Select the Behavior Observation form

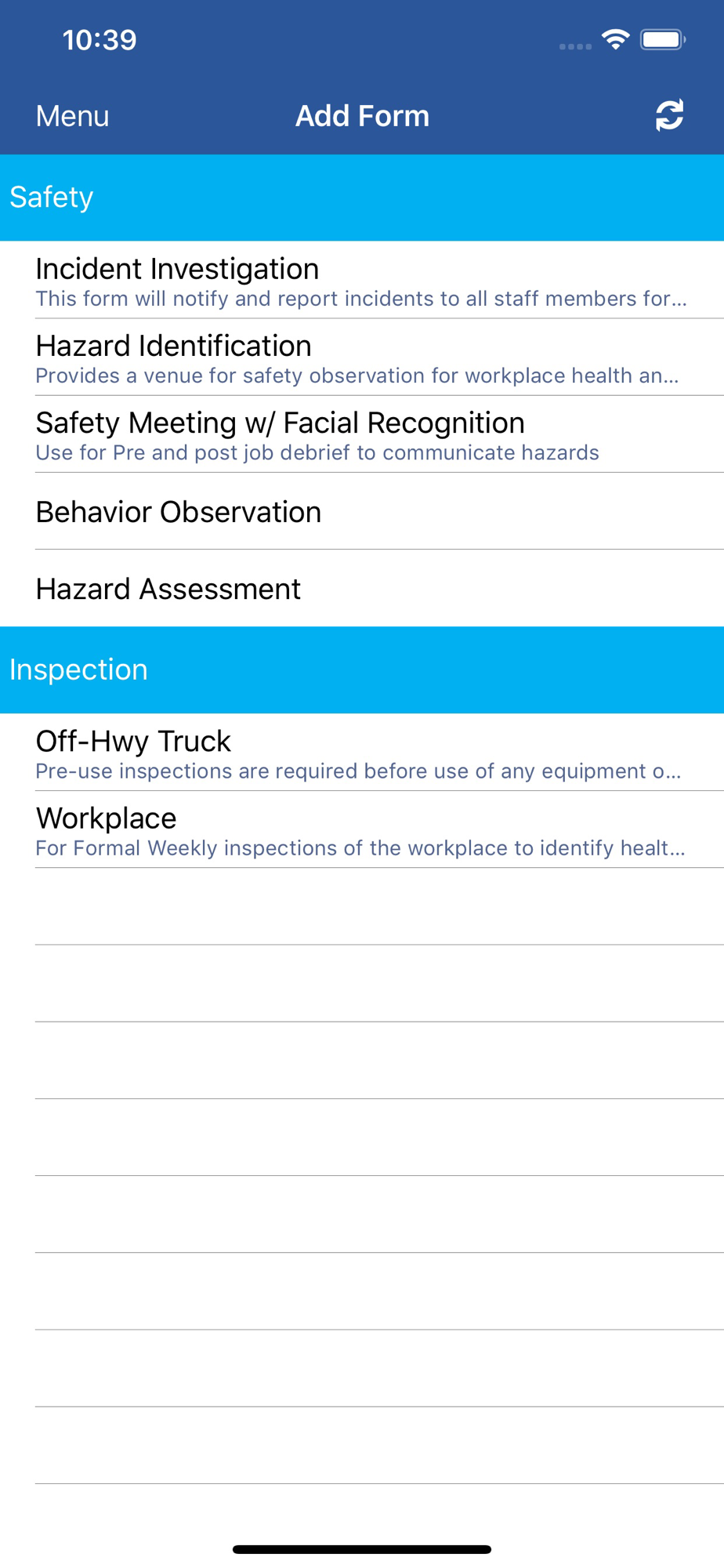[362, 511]
